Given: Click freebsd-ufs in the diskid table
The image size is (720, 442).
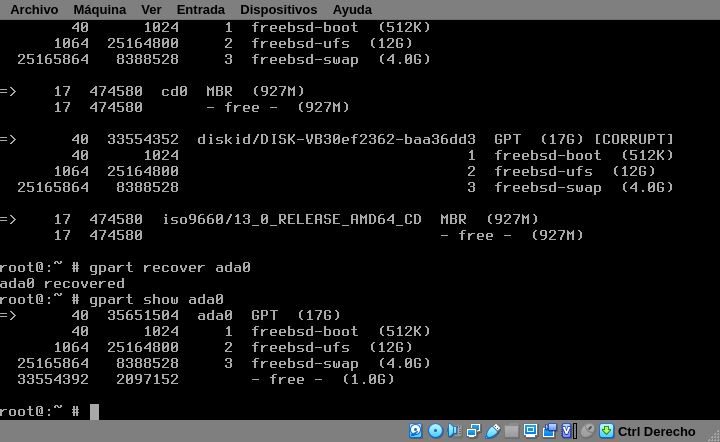Looking at the screenshot, I should point(543,171).
